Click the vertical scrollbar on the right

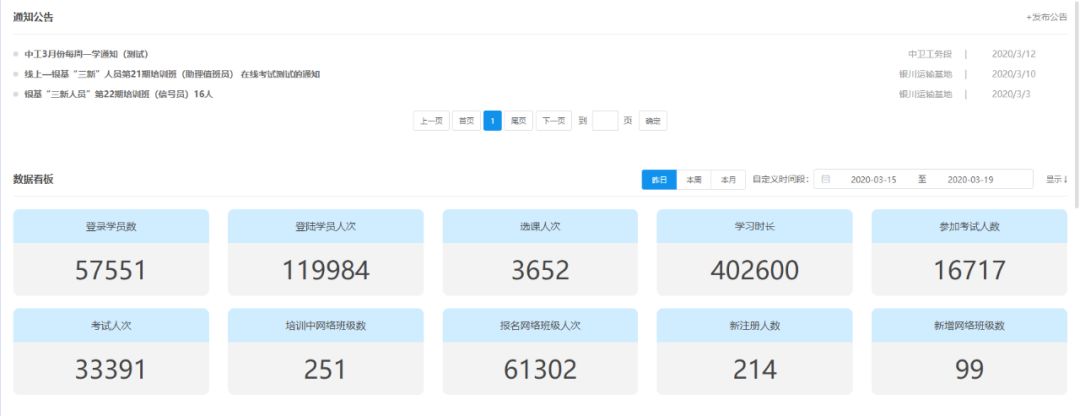(1077, 103)
